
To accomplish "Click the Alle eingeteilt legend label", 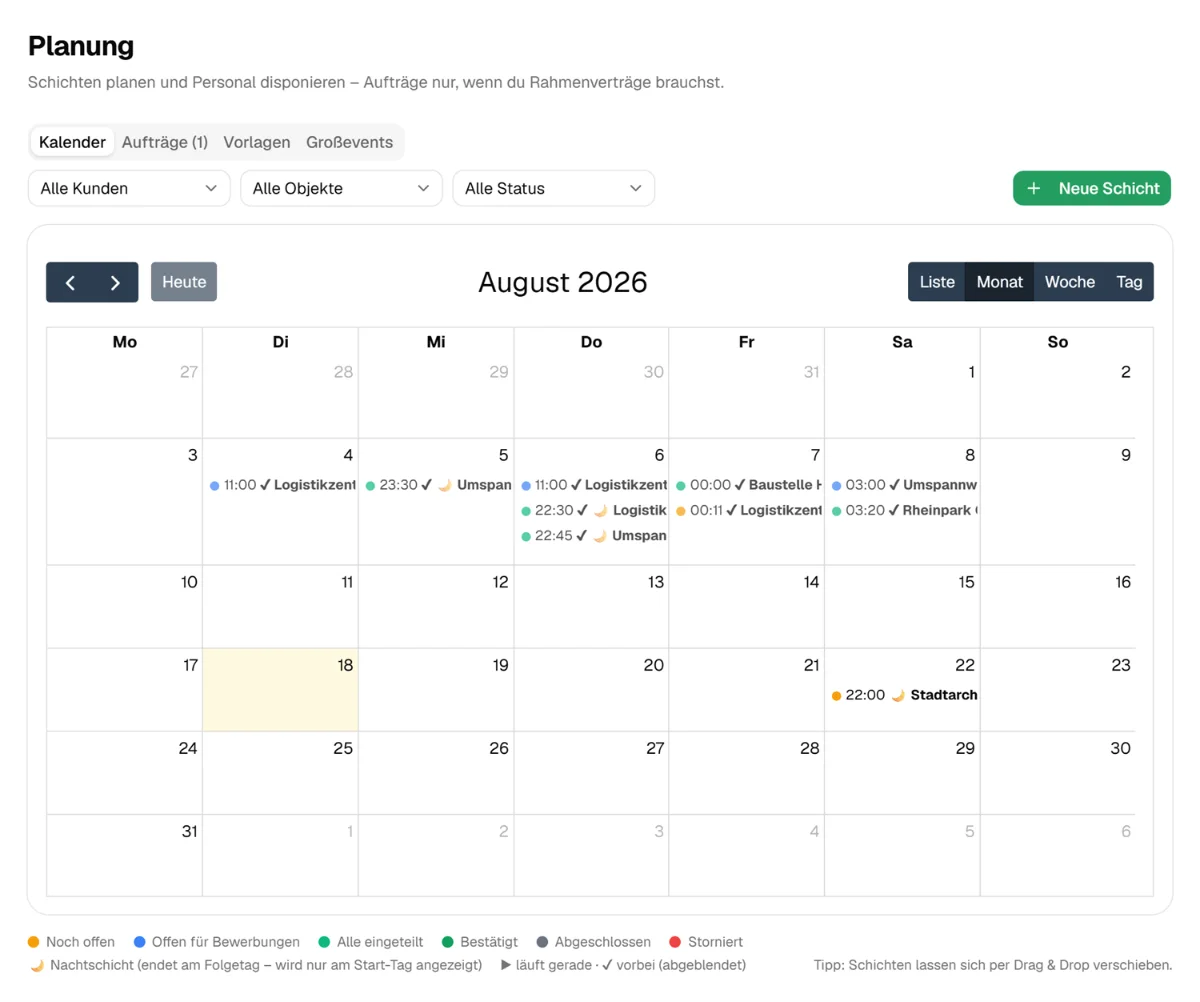I will pos(381,942).
